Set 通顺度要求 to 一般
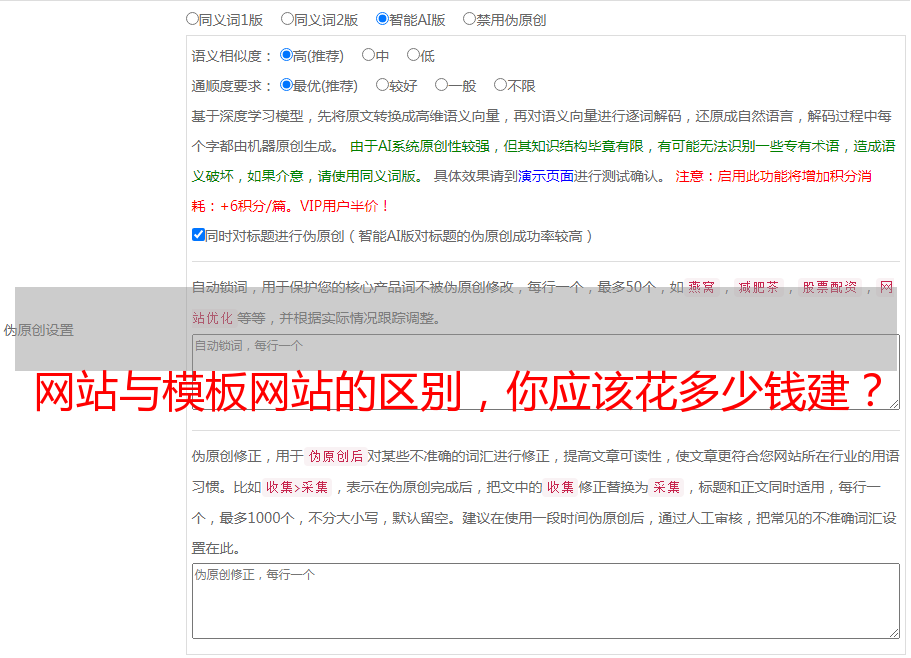911x658 pixels. point(442,85)
